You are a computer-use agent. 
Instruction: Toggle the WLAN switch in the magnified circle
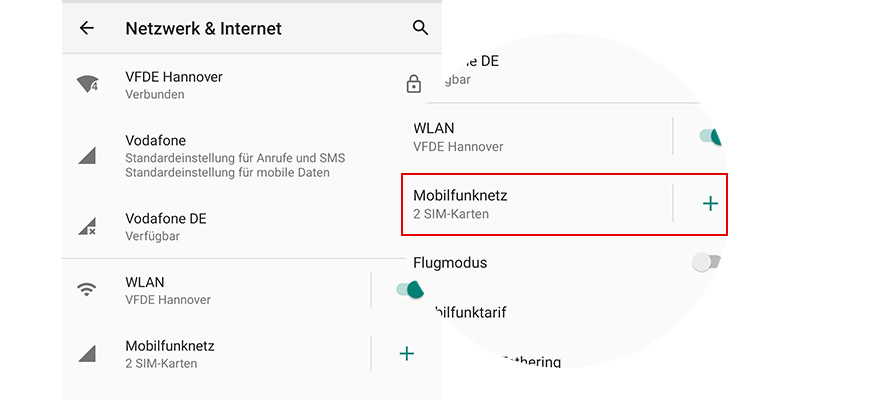point(710,138)
